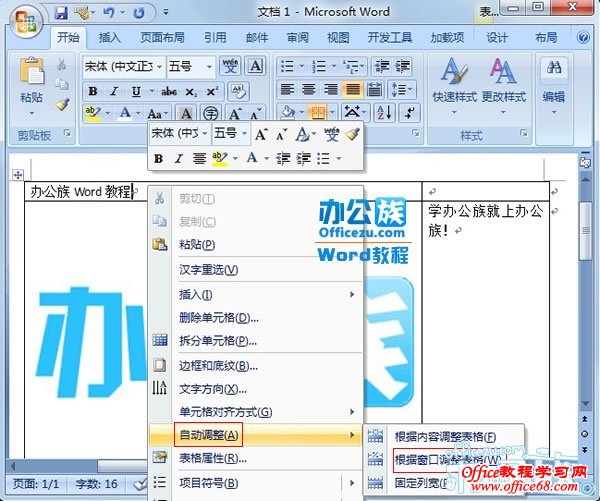Open ribbon font size dropdown 五号
The height and width of the screenshot is (501, 600).
(x=209, y=67)
